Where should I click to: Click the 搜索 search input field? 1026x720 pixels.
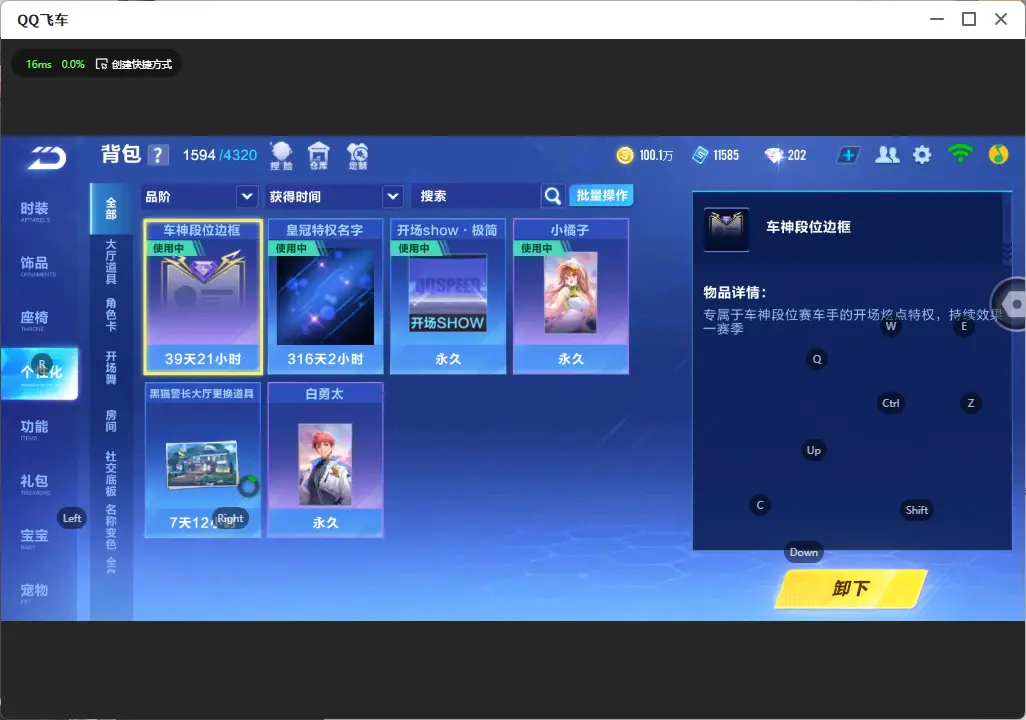coord(476,196)
